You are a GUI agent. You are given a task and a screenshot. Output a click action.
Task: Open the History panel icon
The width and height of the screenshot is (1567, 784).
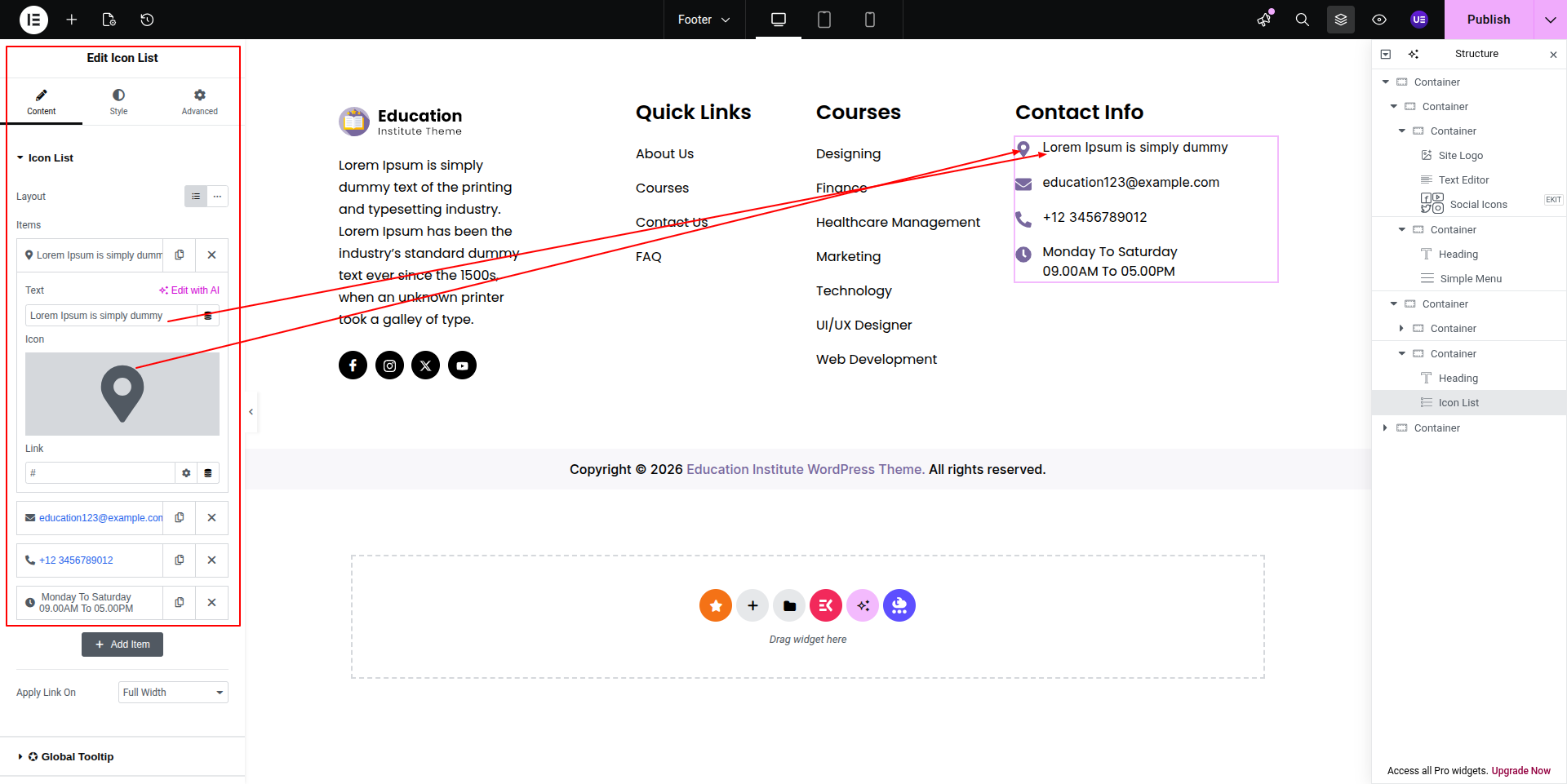(147, 20)
